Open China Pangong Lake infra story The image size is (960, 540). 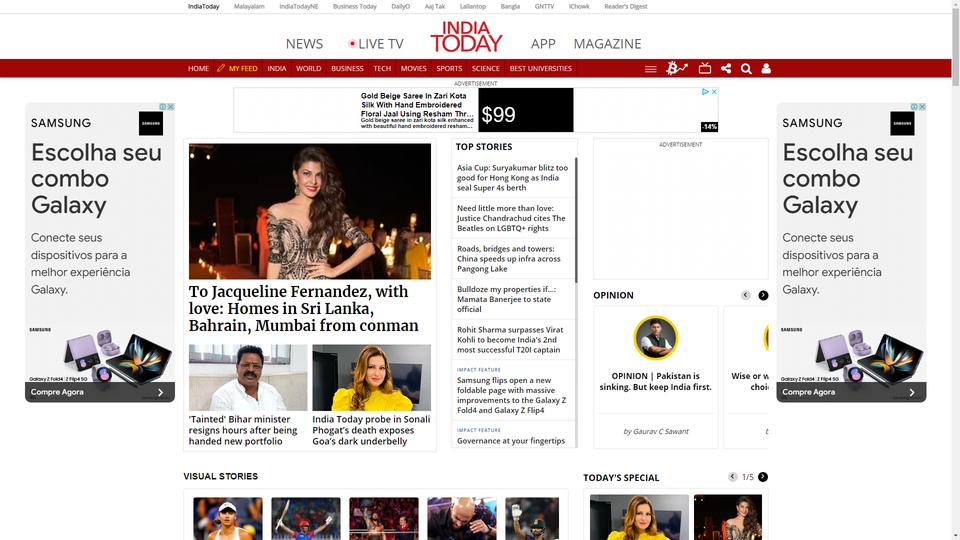point(509,258)
